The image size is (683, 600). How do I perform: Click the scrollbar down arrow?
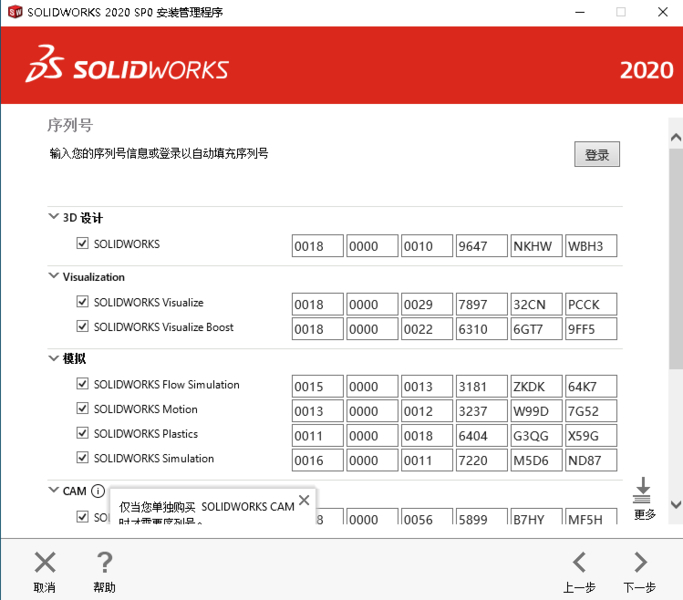(676, 505)
